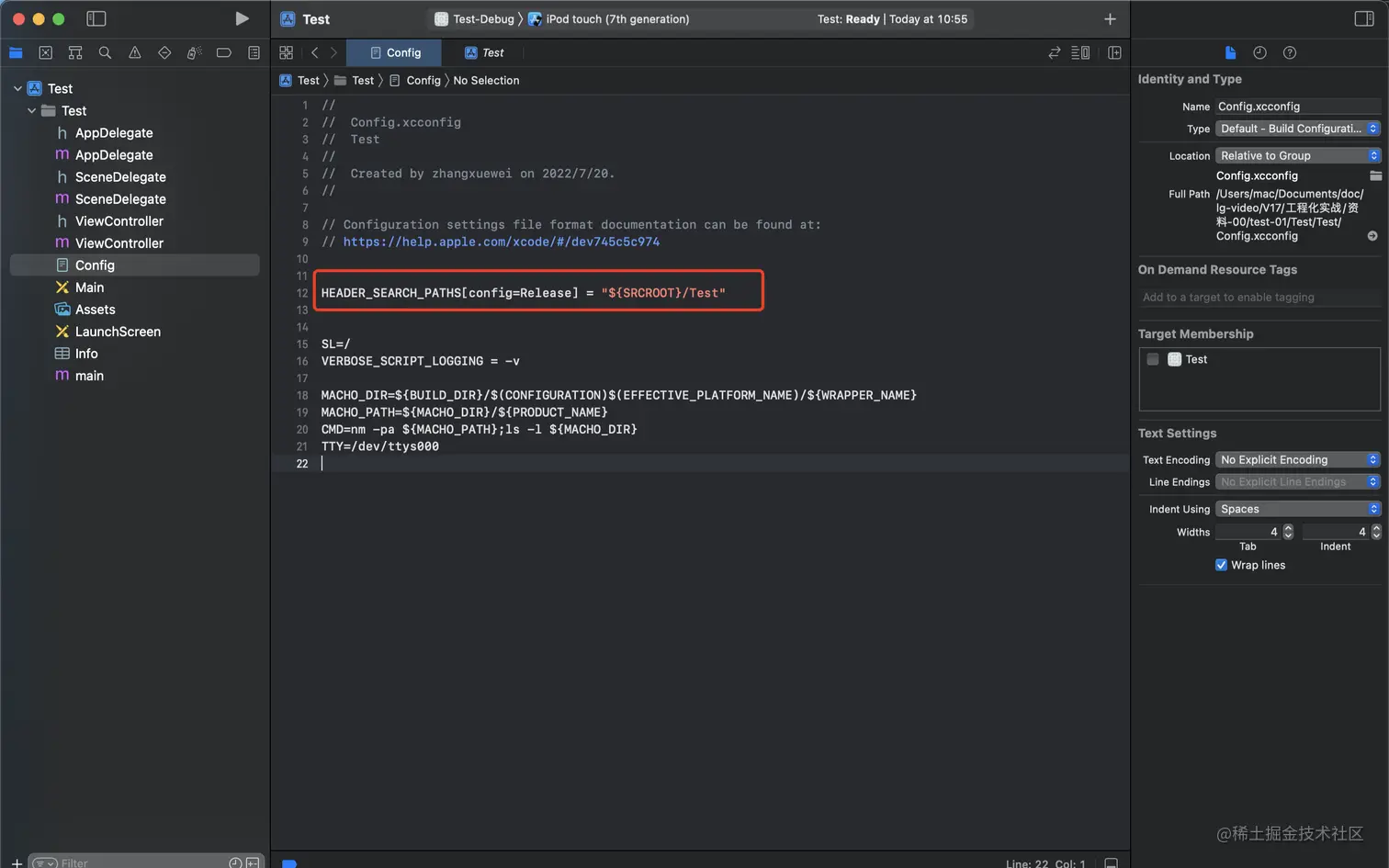Choose the iPod touch (7th generation) destination
Viewport: 1389px width, 868px height.
coord(608,19)
